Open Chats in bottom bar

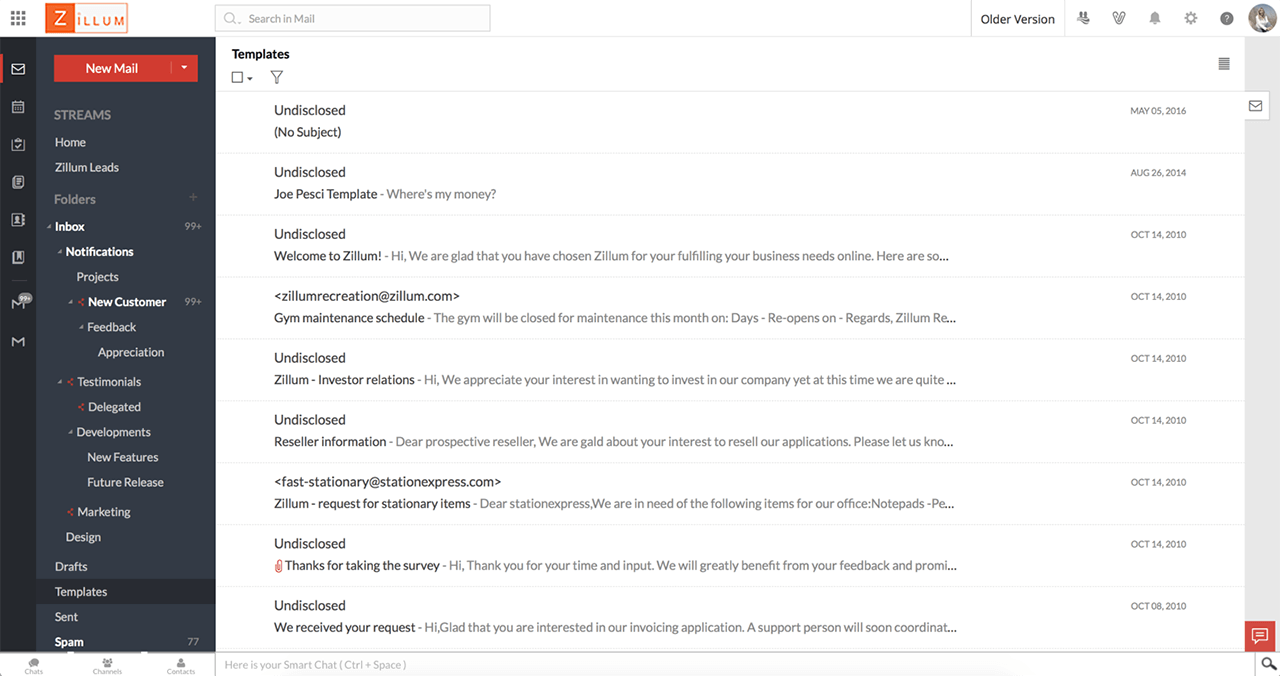pyautogui.click(x=34, y=665)
